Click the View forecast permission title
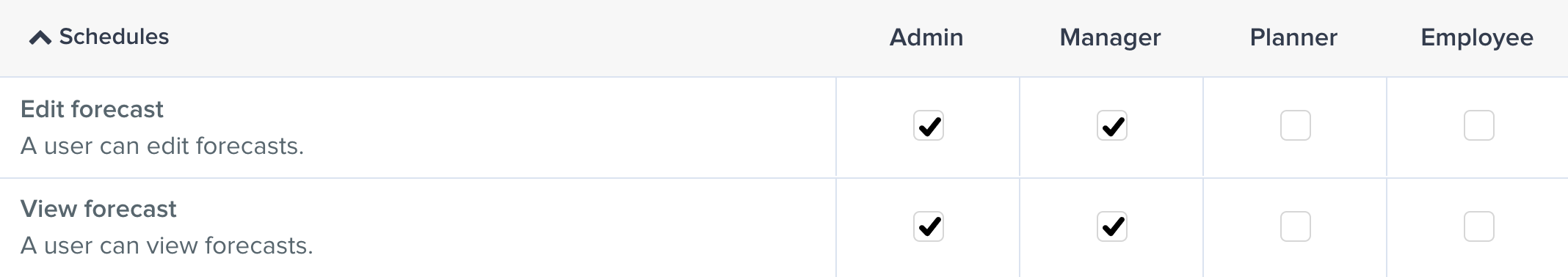1568x277 pixels. (98, 209)
